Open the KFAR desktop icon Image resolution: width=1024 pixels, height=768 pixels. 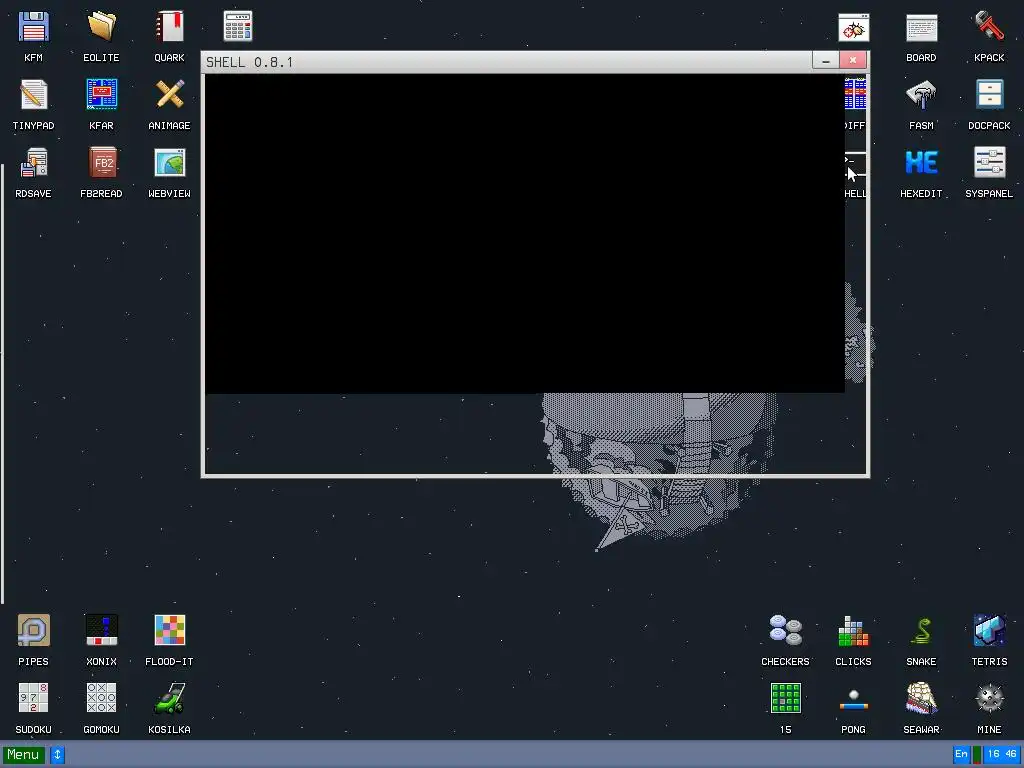click(x=101, y=95)
